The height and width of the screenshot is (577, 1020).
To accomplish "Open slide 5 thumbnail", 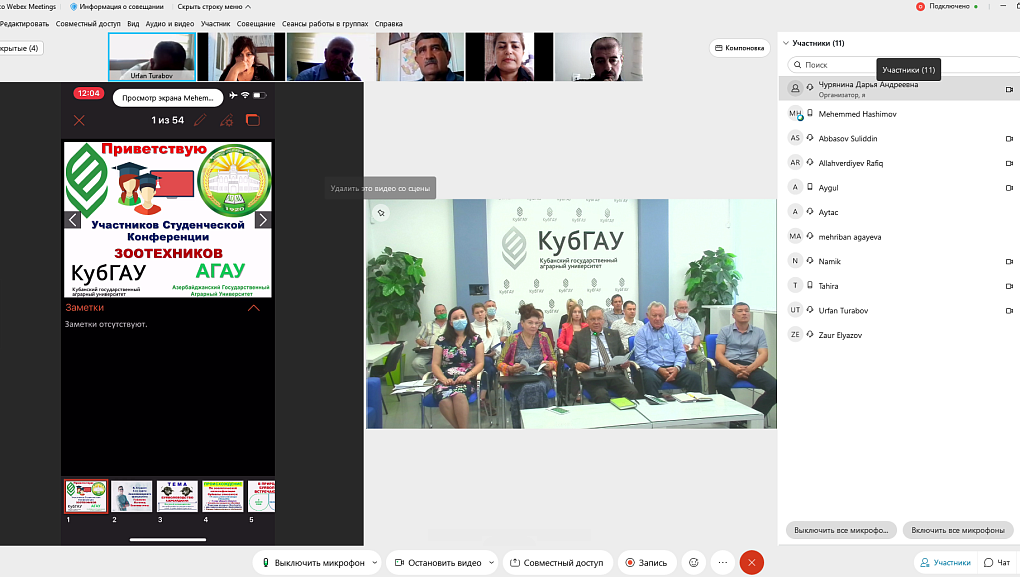I will pos(262,496).
